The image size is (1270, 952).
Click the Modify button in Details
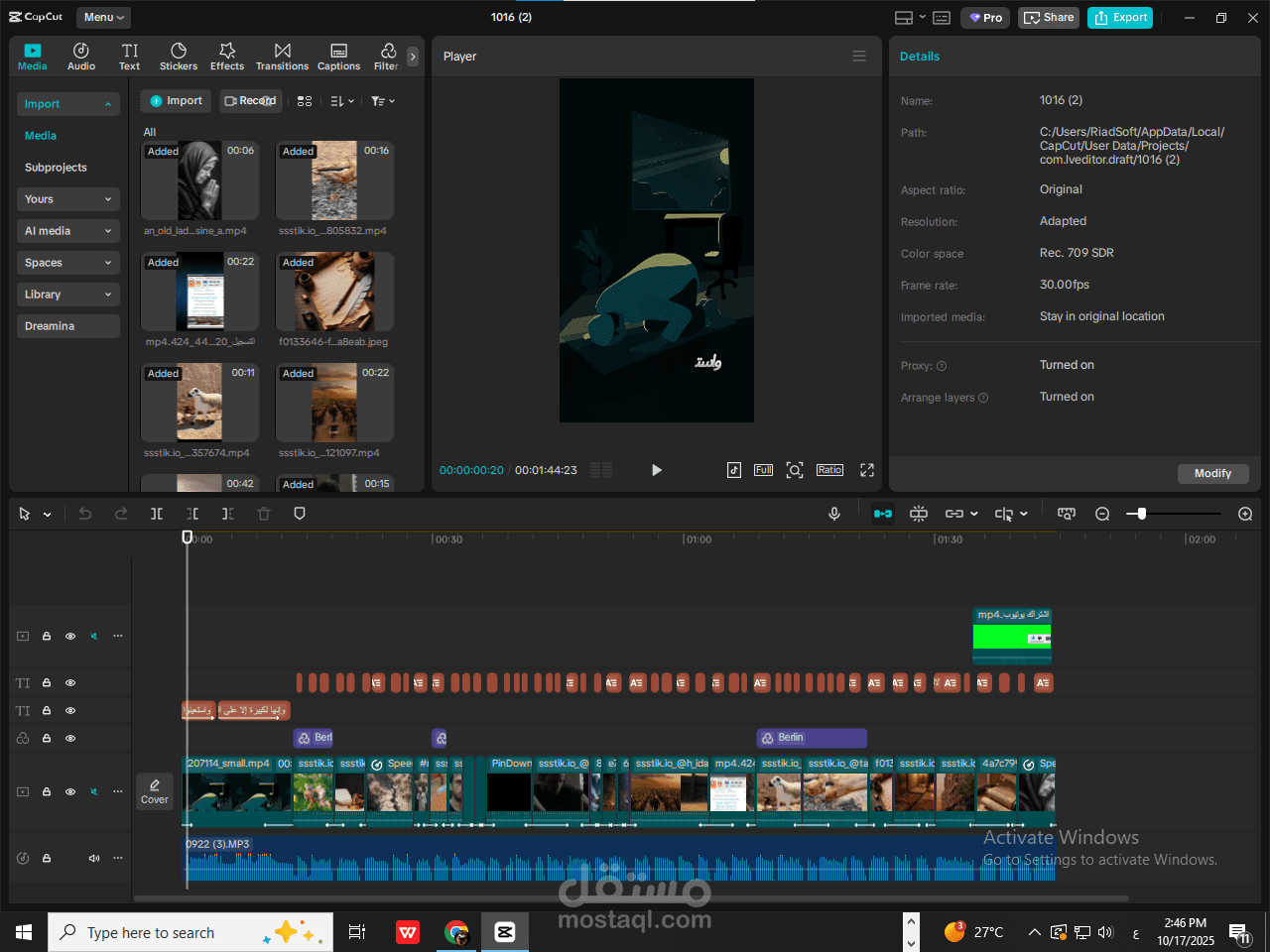tap(1212, 473)
